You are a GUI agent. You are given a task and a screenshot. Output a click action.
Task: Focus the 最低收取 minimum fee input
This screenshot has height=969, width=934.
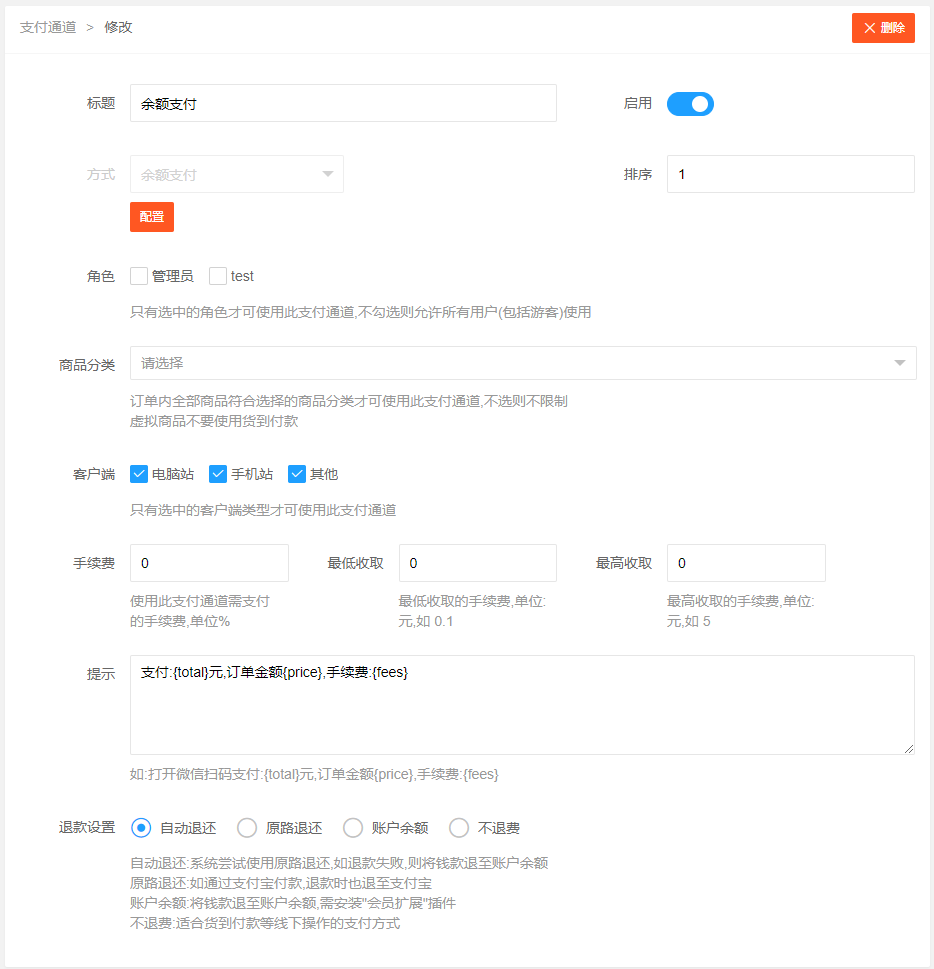click(x=477, y=563)
